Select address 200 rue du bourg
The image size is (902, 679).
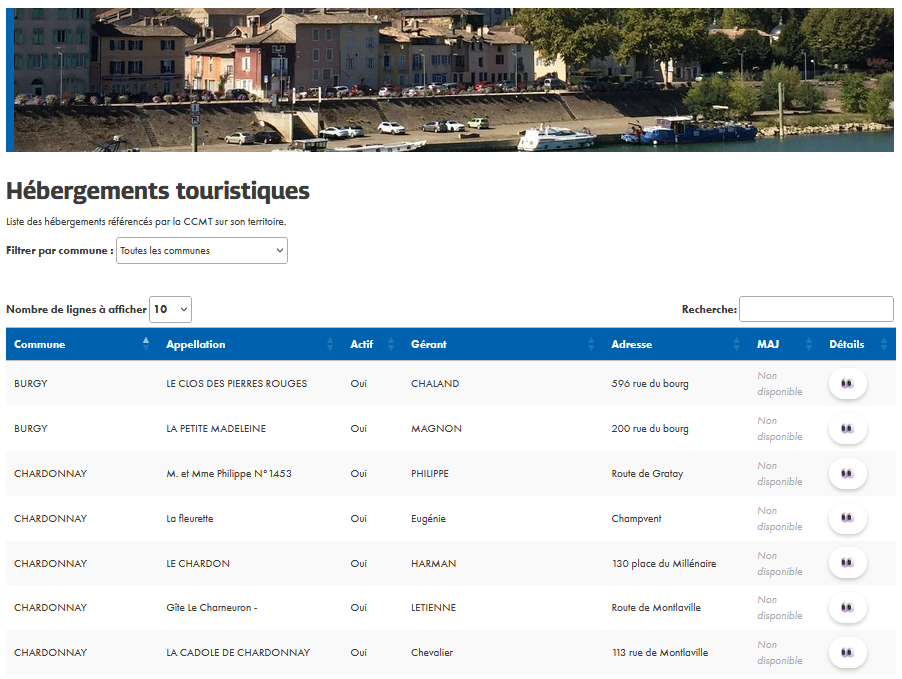point(650,429)
